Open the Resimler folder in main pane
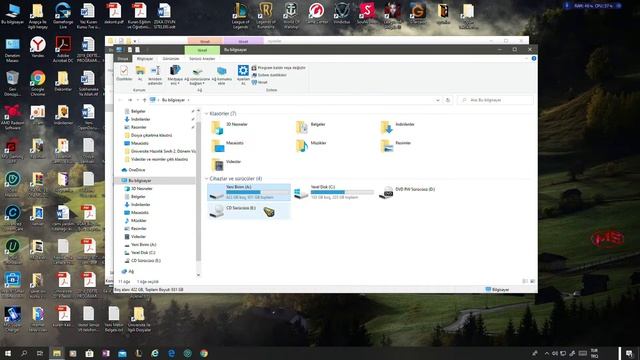This screenshot has width=640, height=360. (396, 146)
